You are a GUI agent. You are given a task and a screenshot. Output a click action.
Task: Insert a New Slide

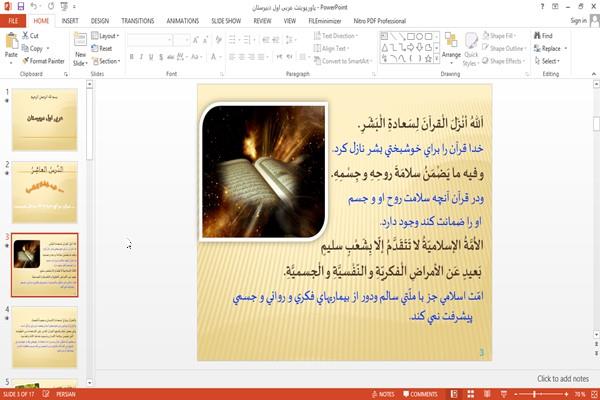point(80,50)
